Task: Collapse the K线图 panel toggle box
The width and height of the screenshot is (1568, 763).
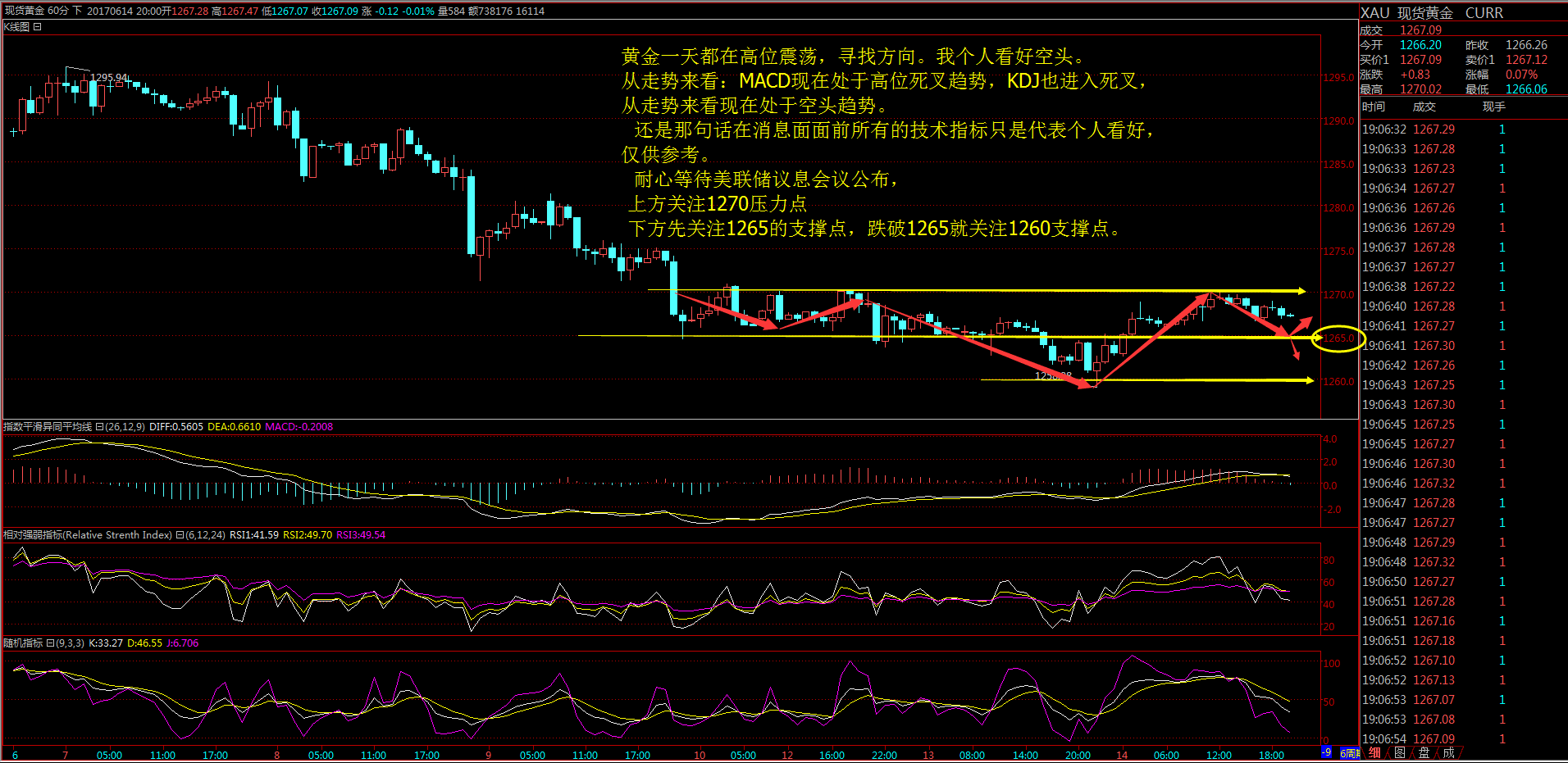Action: point(38,27)
